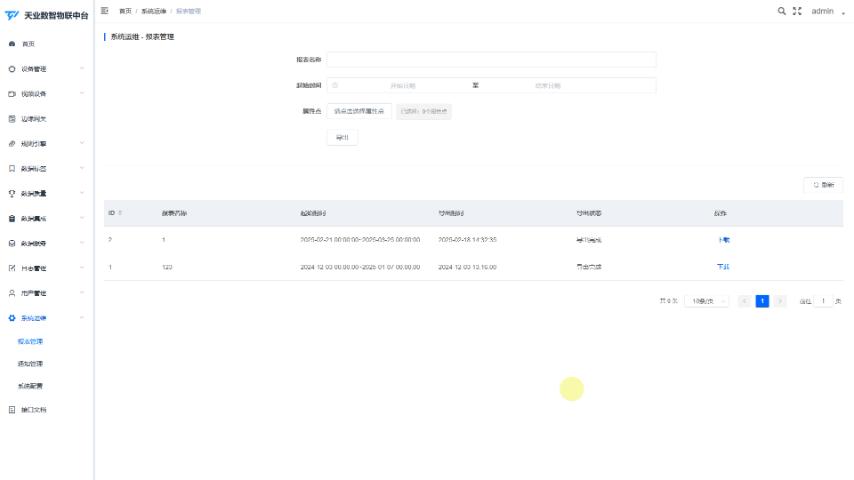Image resolution: width=854 pixels, height=480 pixels.
Task: Open the 接口文档 document icon in sidebar
Action: (12, 410)
